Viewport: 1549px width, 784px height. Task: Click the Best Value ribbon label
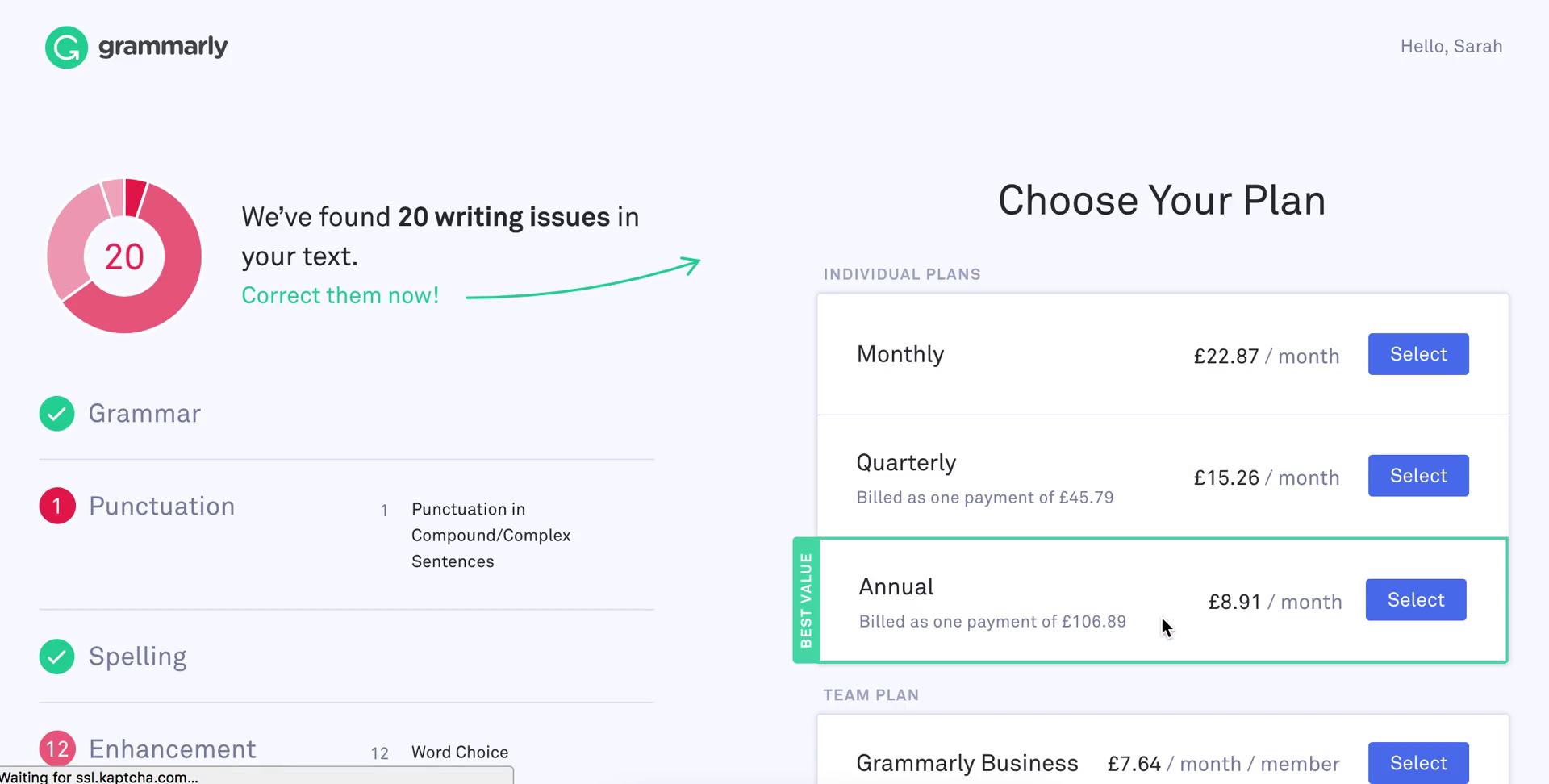click(x=806, y=600)
